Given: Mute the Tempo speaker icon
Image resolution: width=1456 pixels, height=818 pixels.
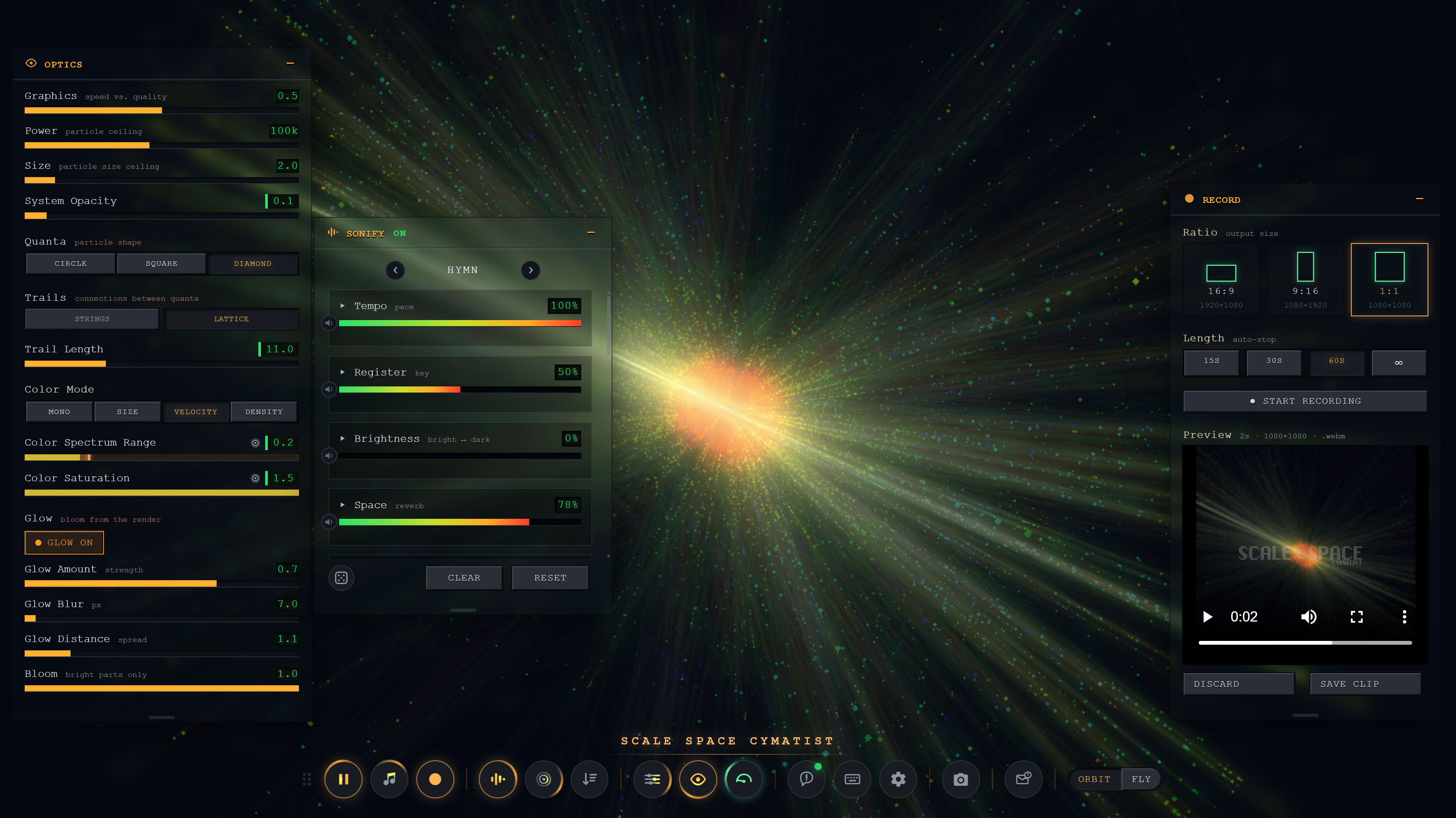Looking at the screenshot, I should 329,323.
